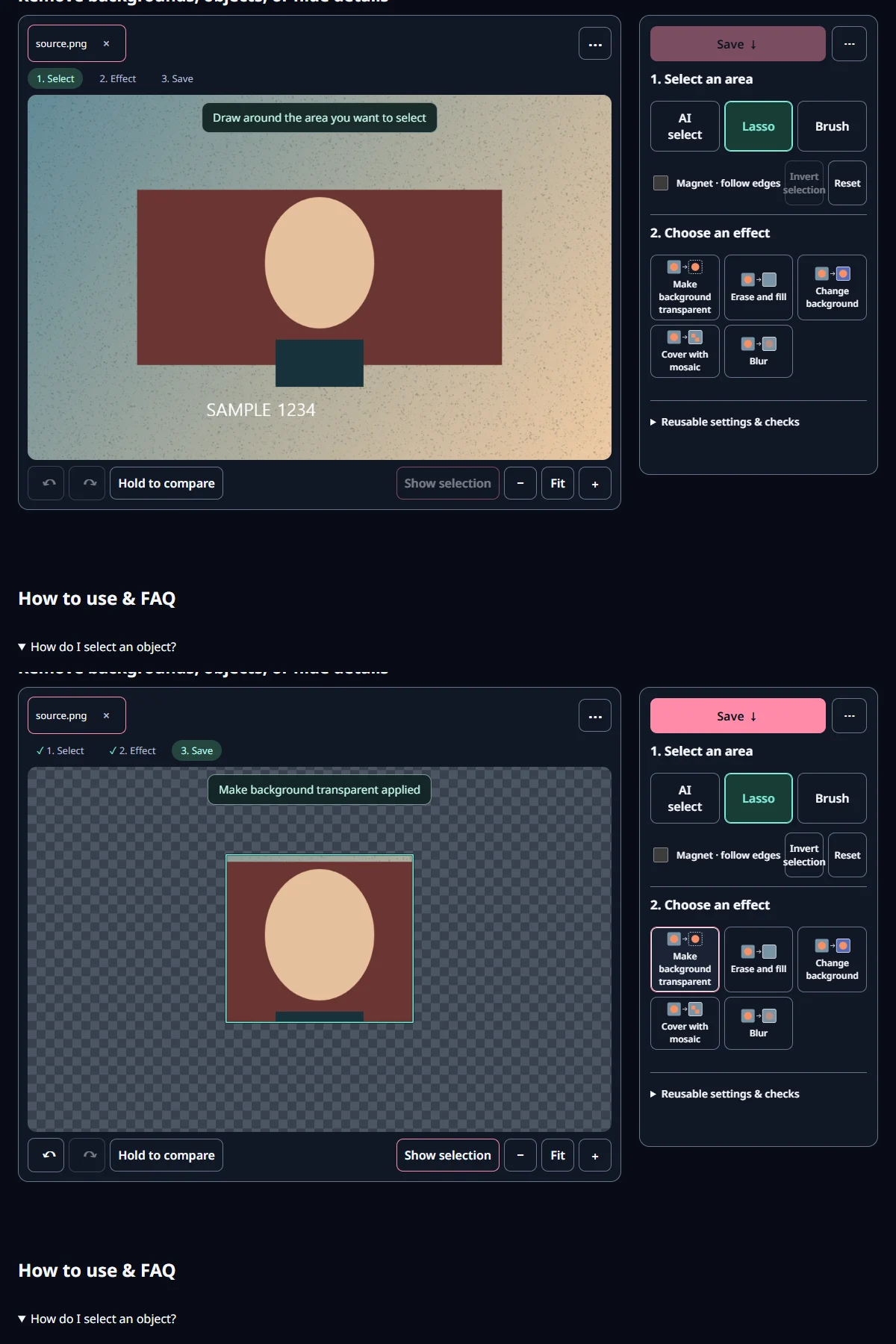
Task: Click Hold to compare in upper editor
Action: 167,483
